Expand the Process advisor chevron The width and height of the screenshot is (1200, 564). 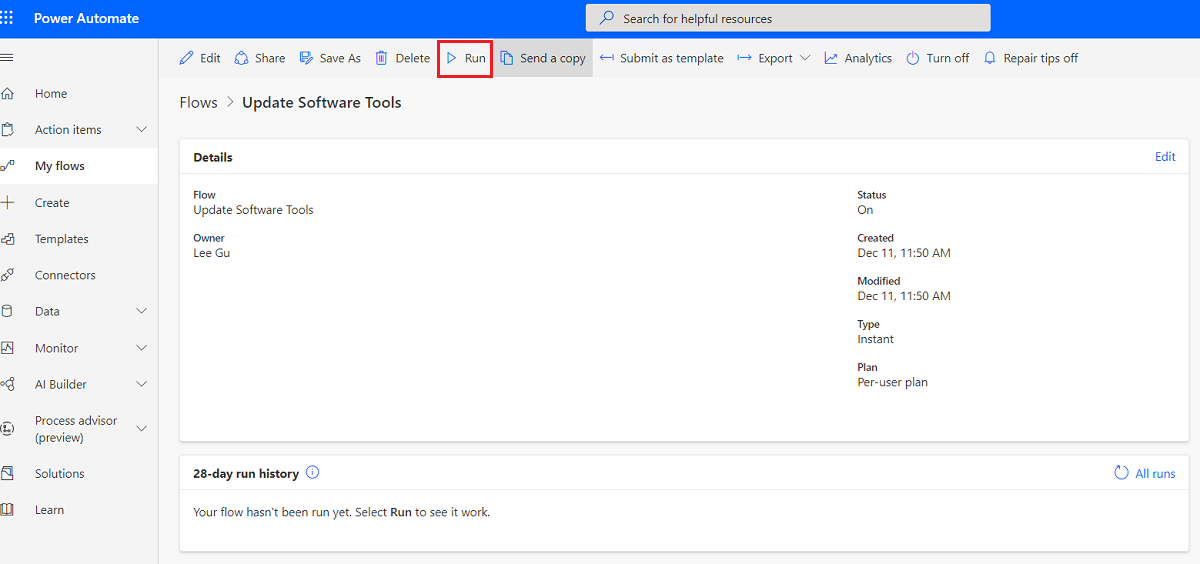tap(141, 429)
